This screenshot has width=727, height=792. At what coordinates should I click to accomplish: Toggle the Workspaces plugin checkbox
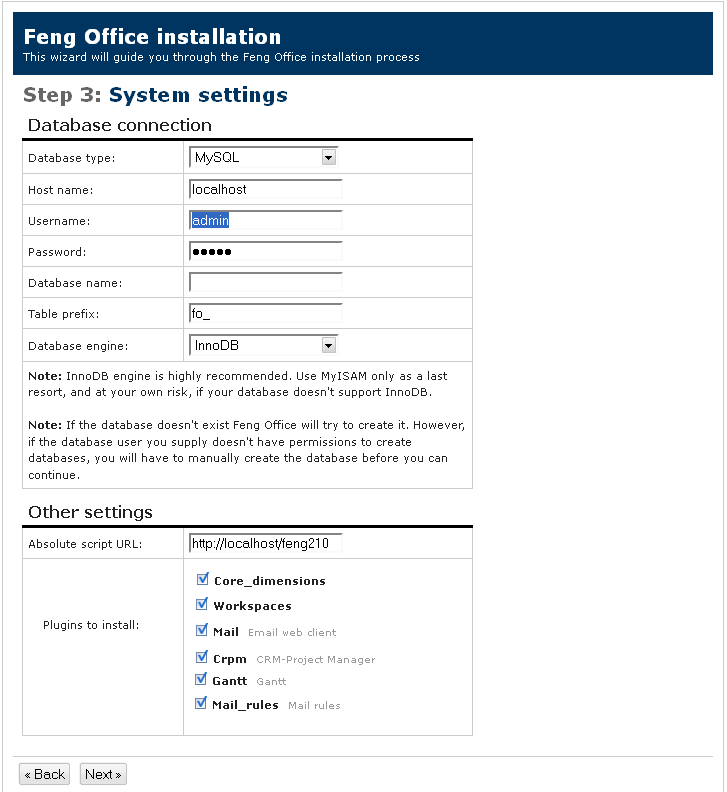[x=203, y=605]
